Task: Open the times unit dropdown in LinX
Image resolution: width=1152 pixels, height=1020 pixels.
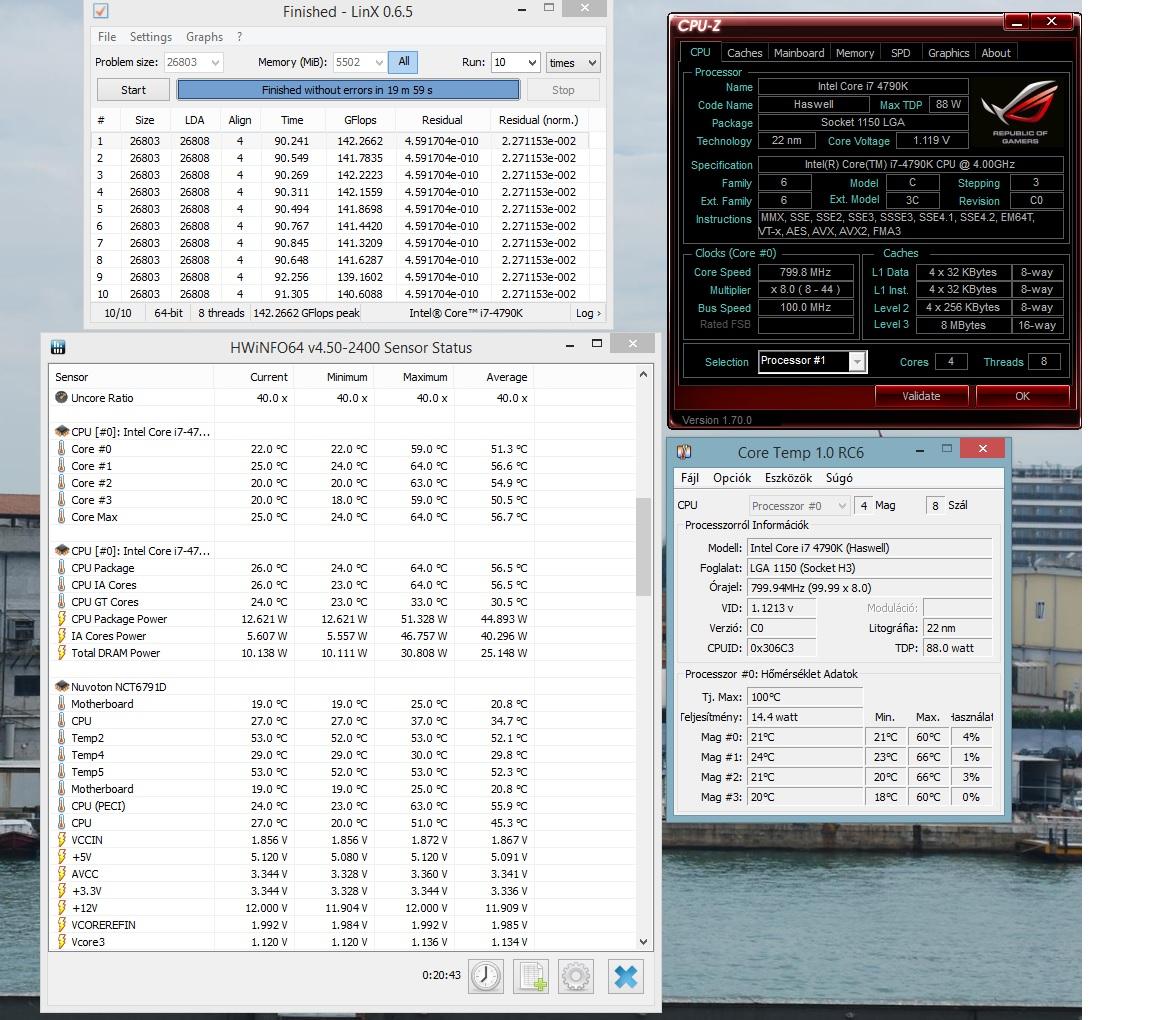Action: click(592, 62)
